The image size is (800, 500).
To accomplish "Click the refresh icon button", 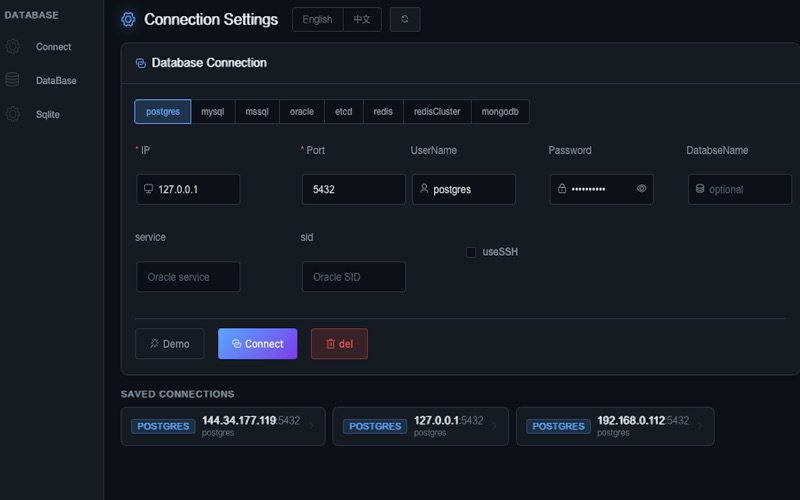I will pyautogui.click(x=405, y=19).
